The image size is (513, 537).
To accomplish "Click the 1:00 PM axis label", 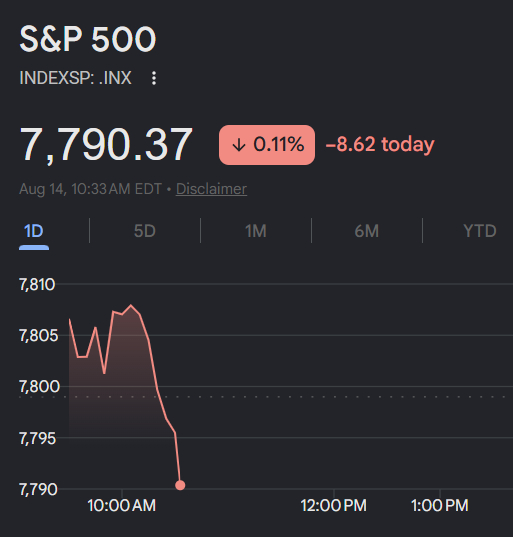I will [x=440, y=505].
